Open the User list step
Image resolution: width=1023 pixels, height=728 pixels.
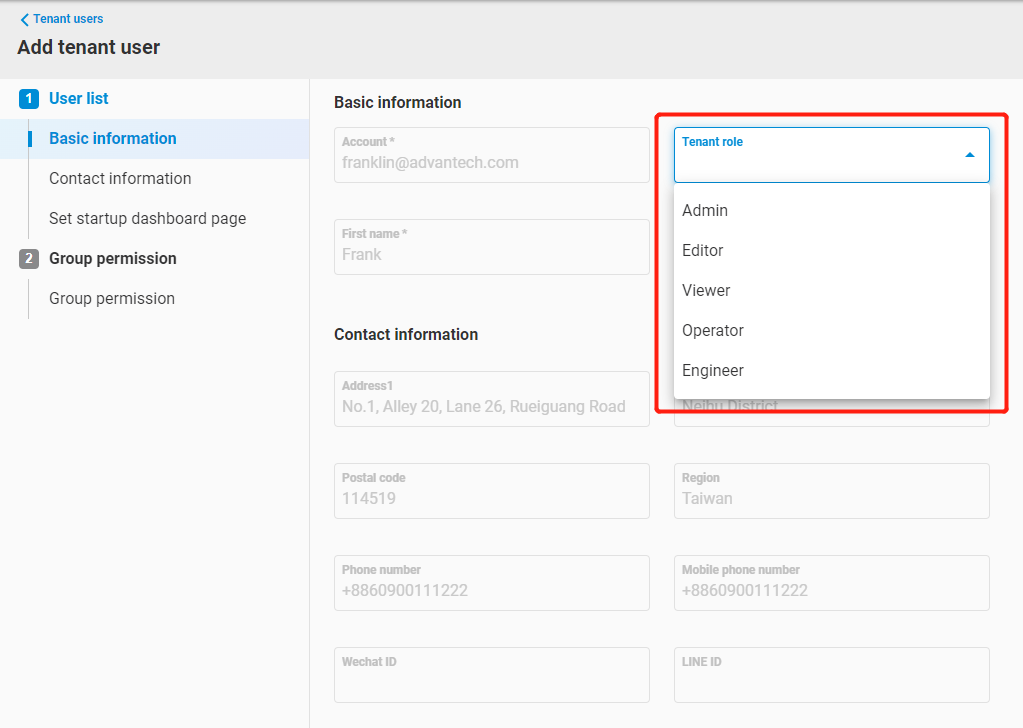tap(79, 99)
